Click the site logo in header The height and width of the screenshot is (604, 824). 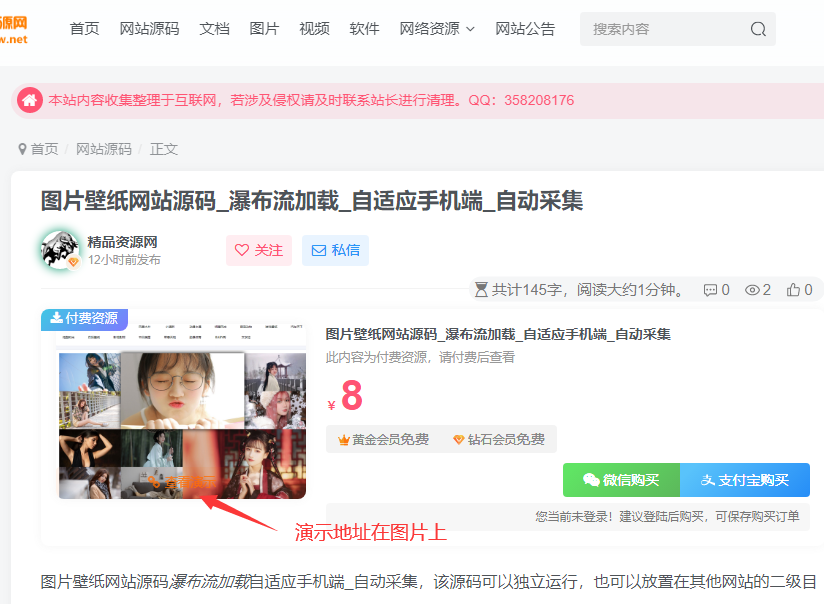pyautogui.click(x=14, y=29)
